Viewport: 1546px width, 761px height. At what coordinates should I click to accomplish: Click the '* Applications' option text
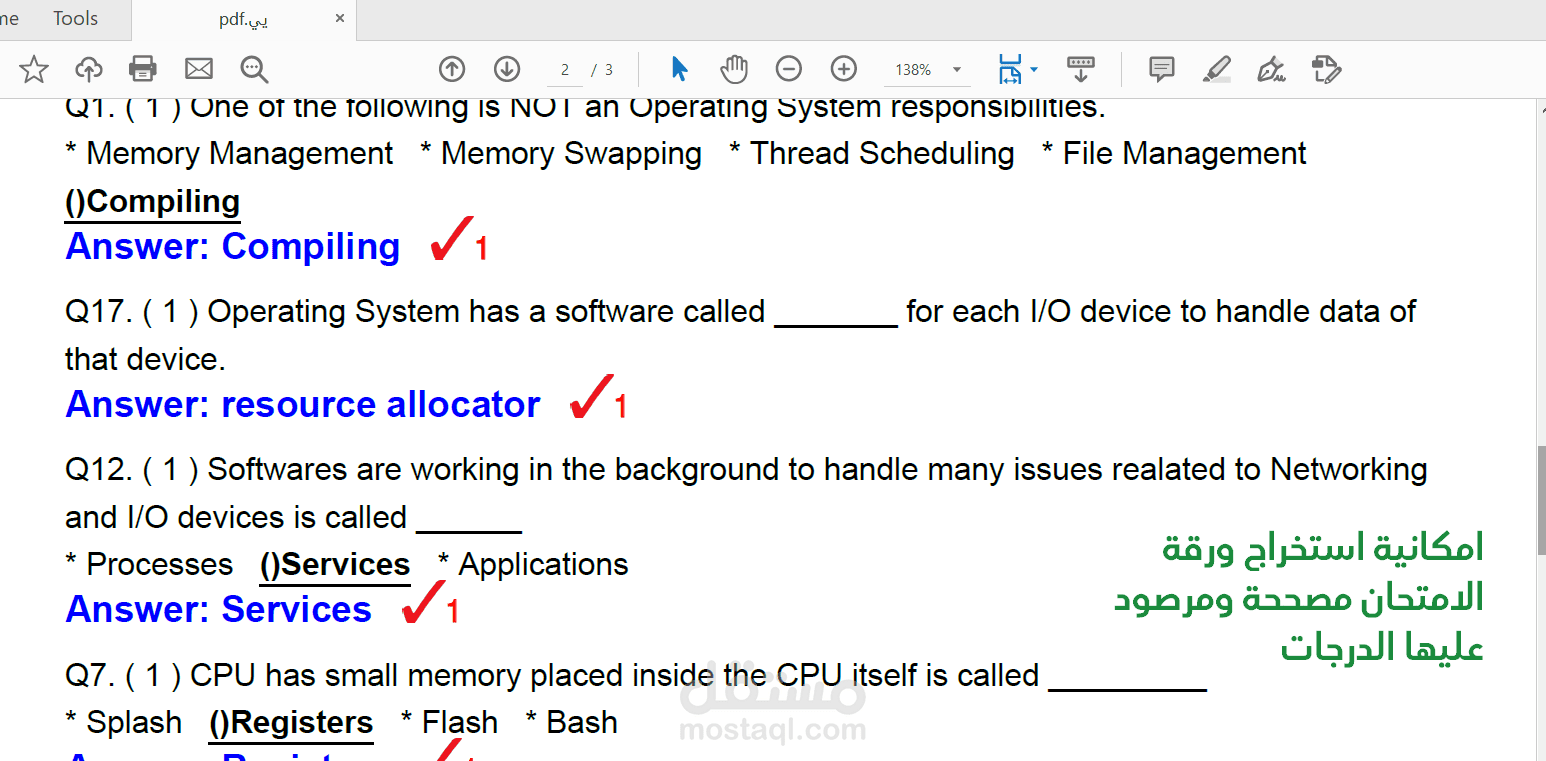coord(533,564)
